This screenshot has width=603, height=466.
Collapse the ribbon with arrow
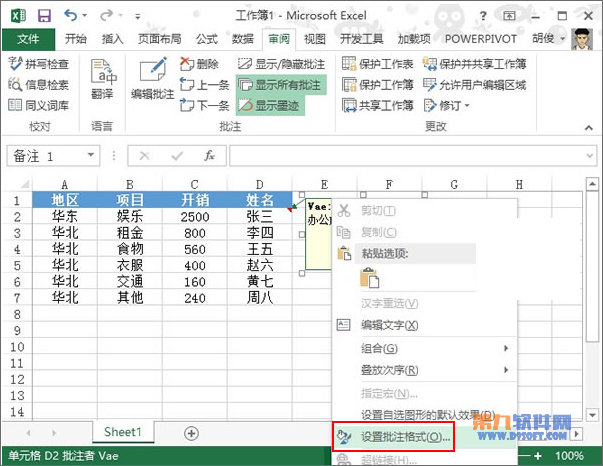tap(589, 127)
